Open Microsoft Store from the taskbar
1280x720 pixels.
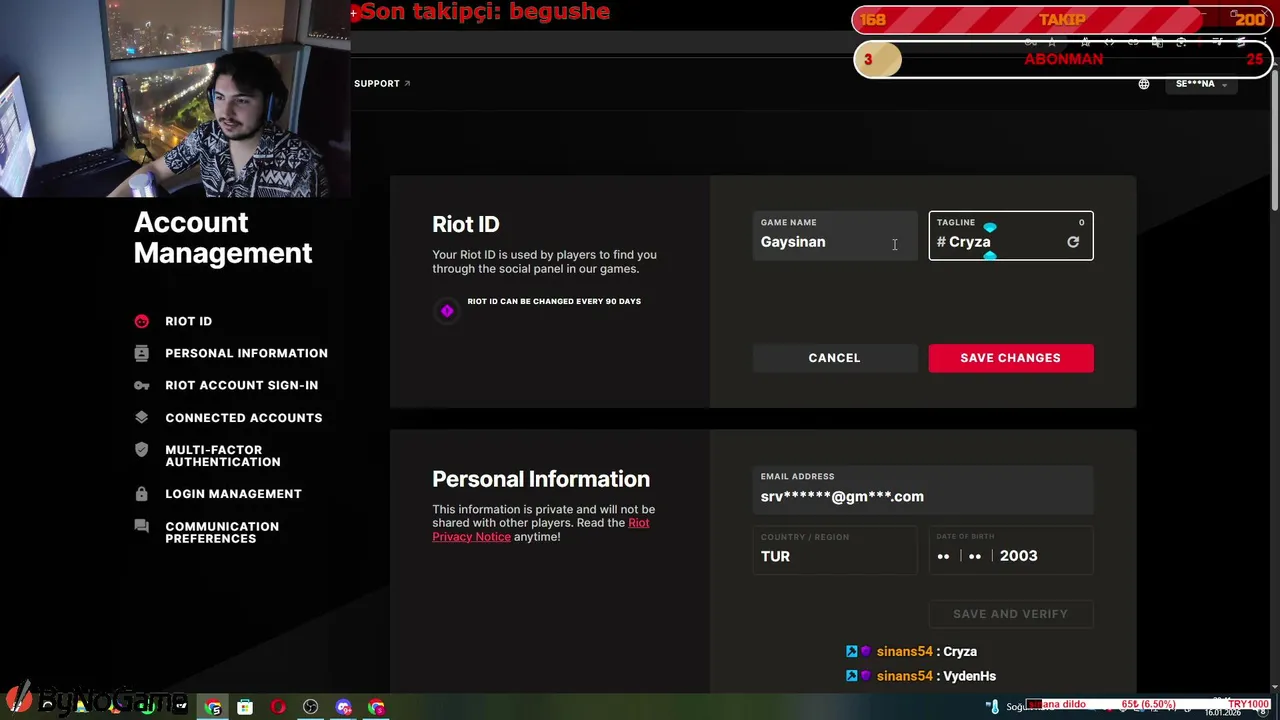[245, 707]
